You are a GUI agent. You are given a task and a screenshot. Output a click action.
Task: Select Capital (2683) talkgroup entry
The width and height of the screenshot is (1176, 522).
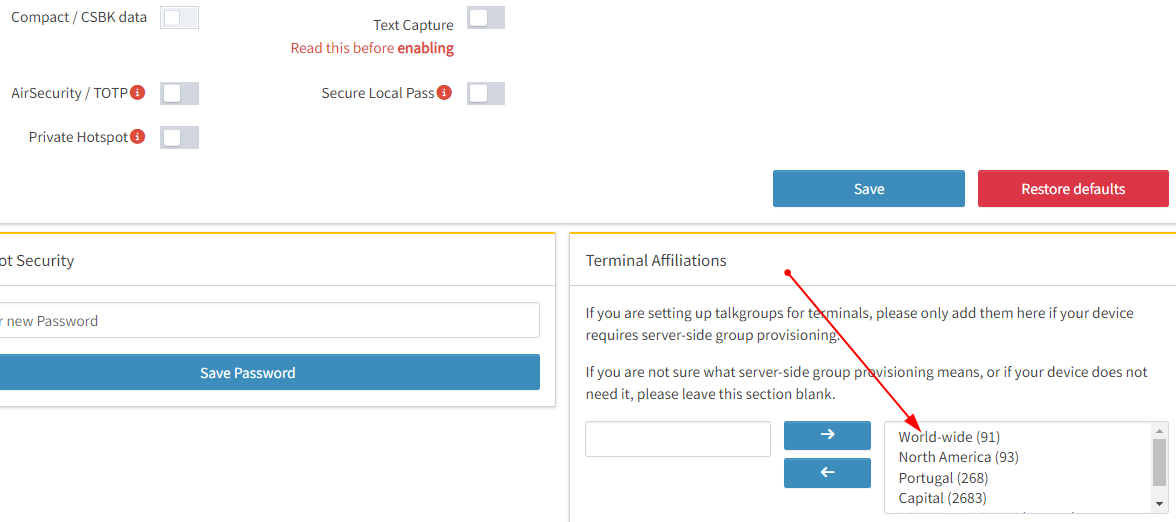[941, 498]
